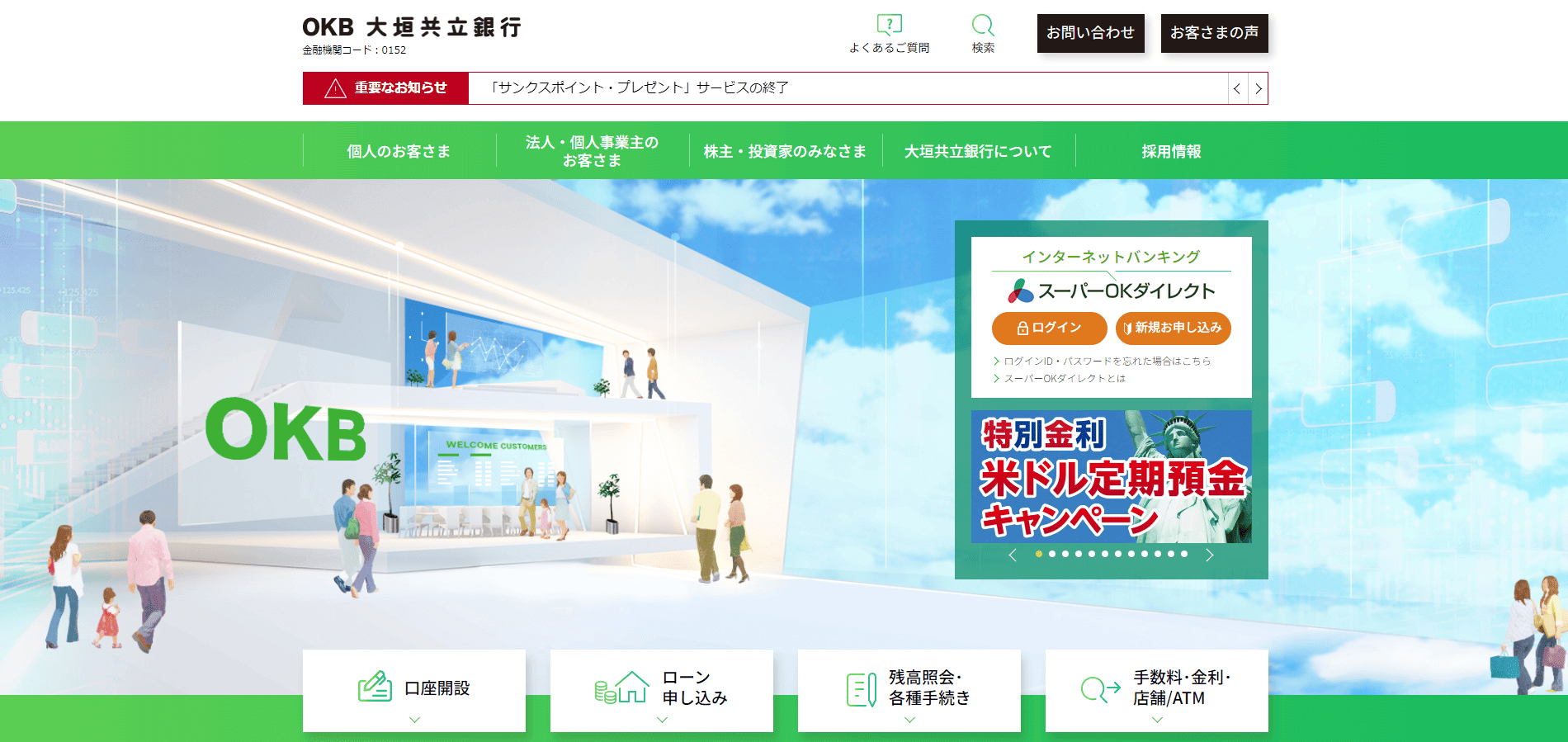Image resolution: width=1568 pixels, height=742 pixels.
Task: Open search via the magnifying glass icon
Action: pos(982,25)
